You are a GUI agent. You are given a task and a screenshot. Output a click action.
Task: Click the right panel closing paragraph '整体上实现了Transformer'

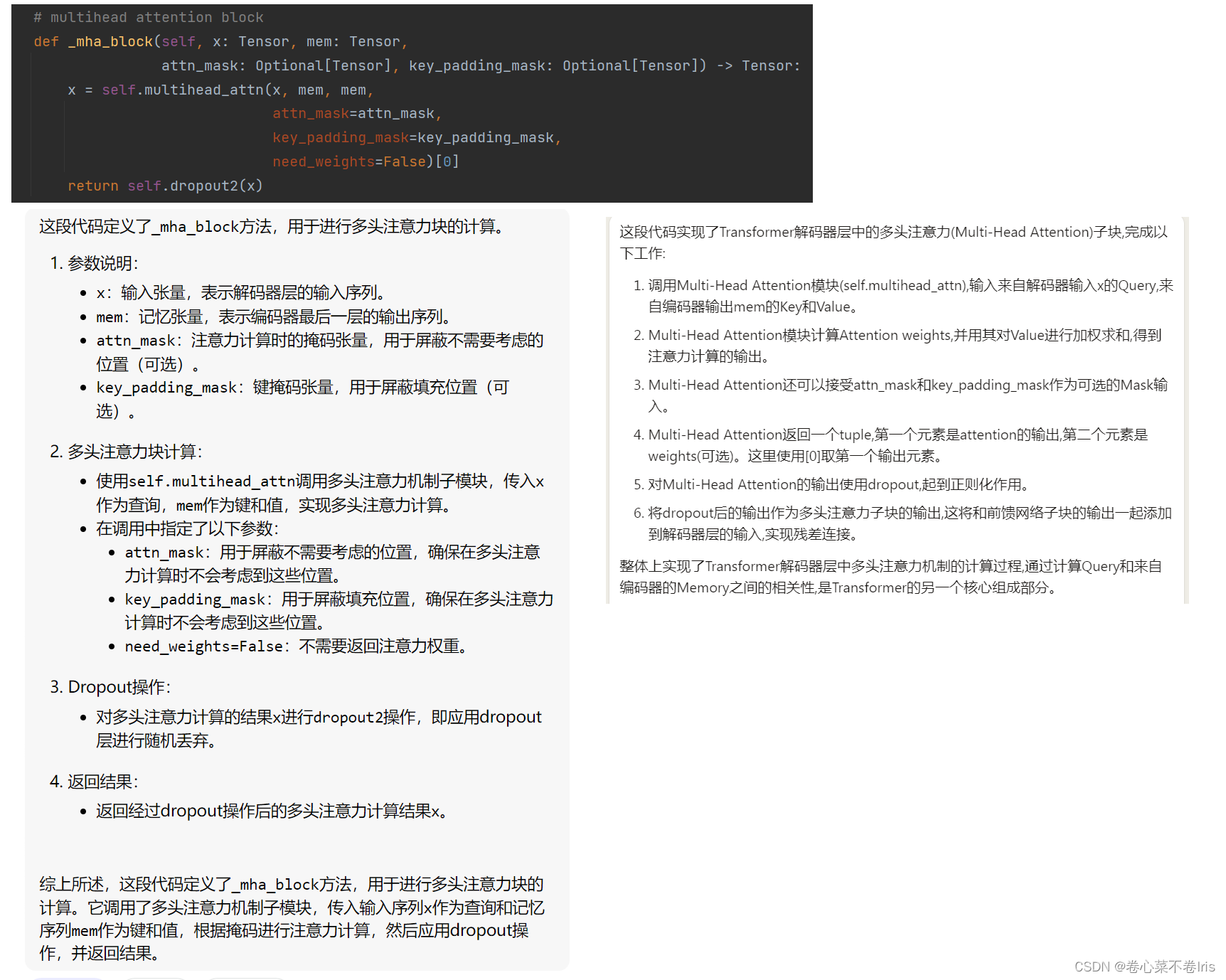click(890, 577)
